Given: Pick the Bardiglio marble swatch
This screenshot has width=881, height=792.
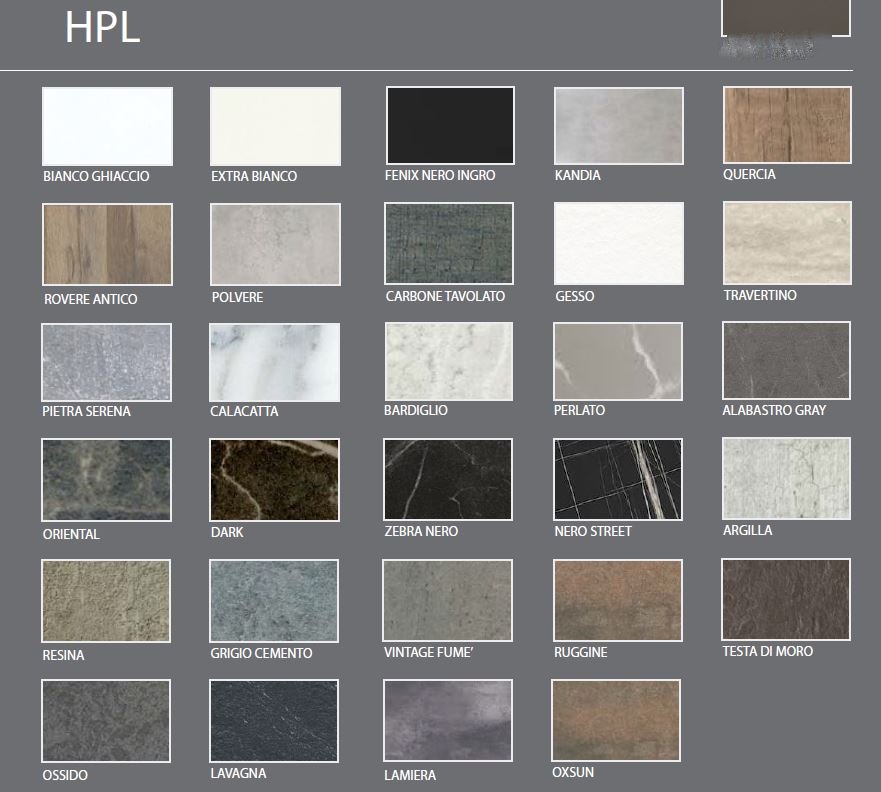Looking at the screenshot, I should coord(449,361).
